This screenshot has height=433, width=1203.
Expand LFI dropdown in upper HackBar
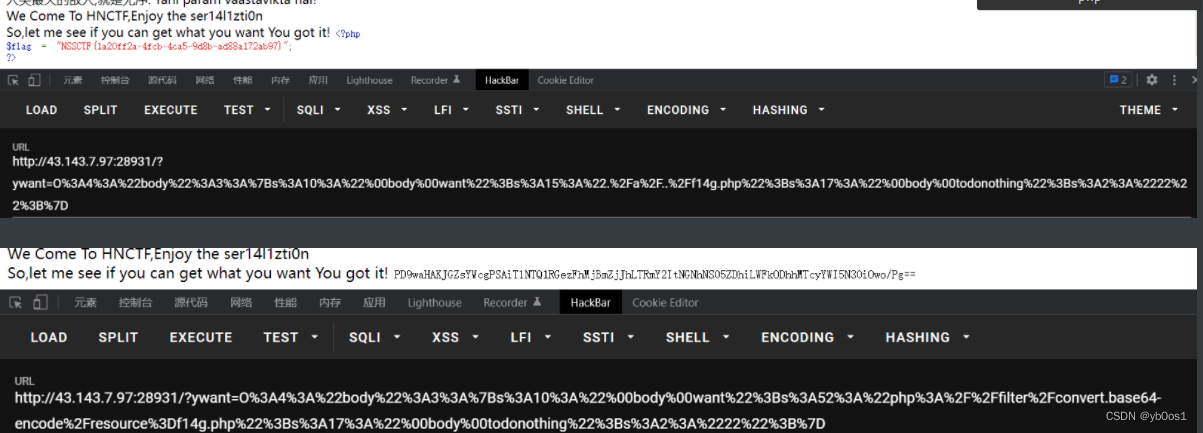[x=451, y=110]
